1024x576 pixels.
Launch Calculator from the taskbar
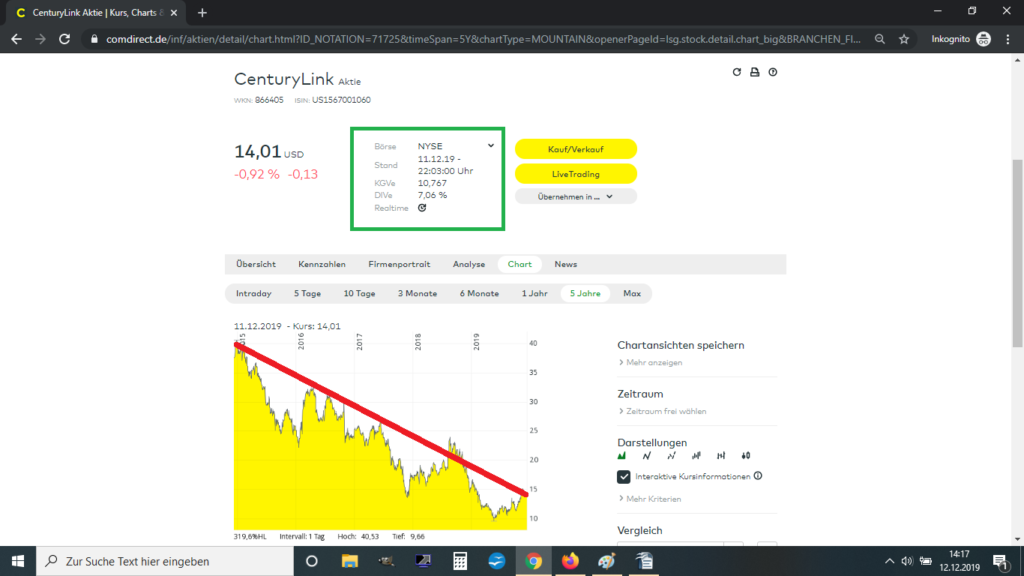pos(460,561)
